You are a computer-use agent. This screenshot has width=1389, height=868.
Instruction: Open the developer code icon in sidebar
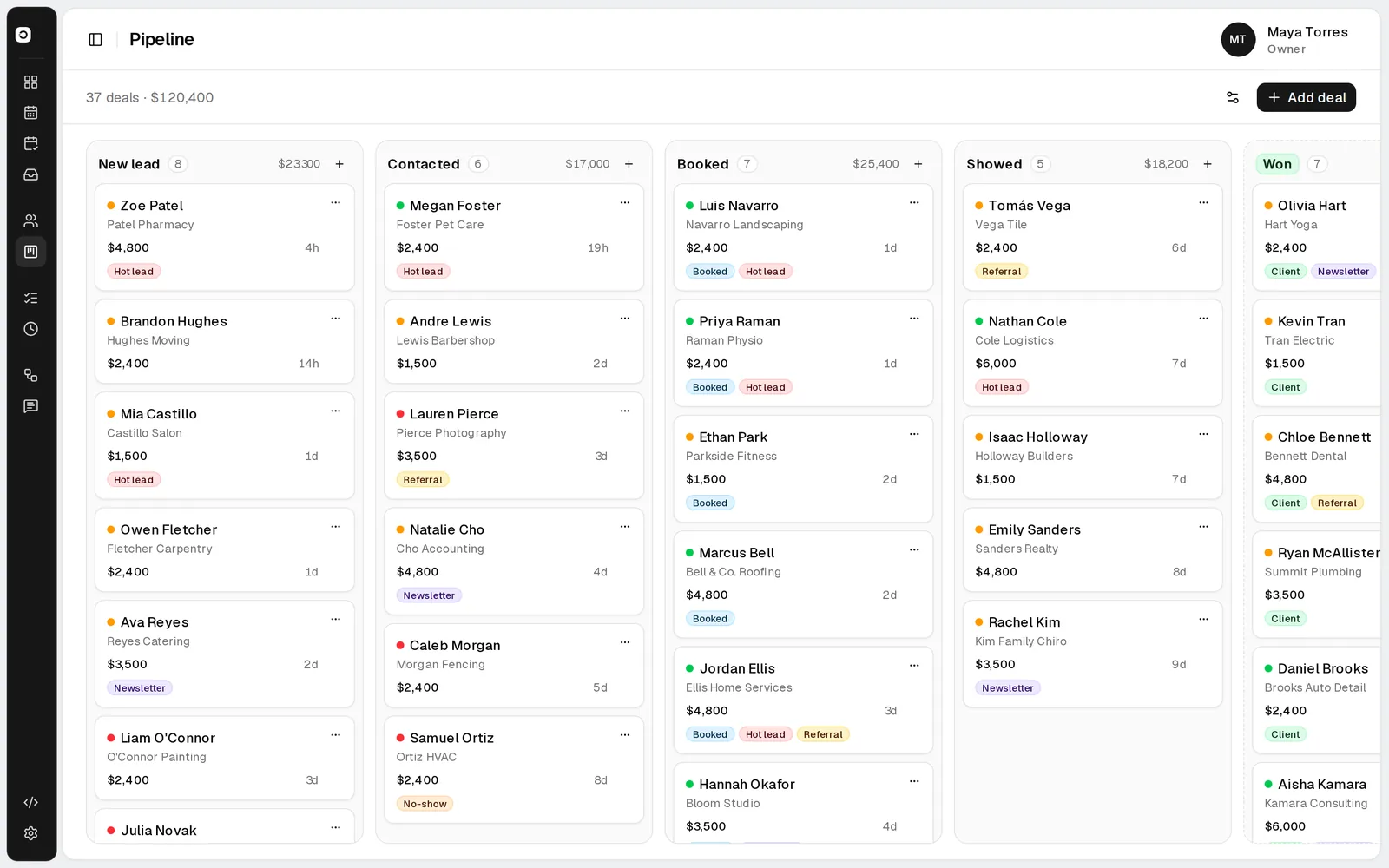click(x=31, y=802)
